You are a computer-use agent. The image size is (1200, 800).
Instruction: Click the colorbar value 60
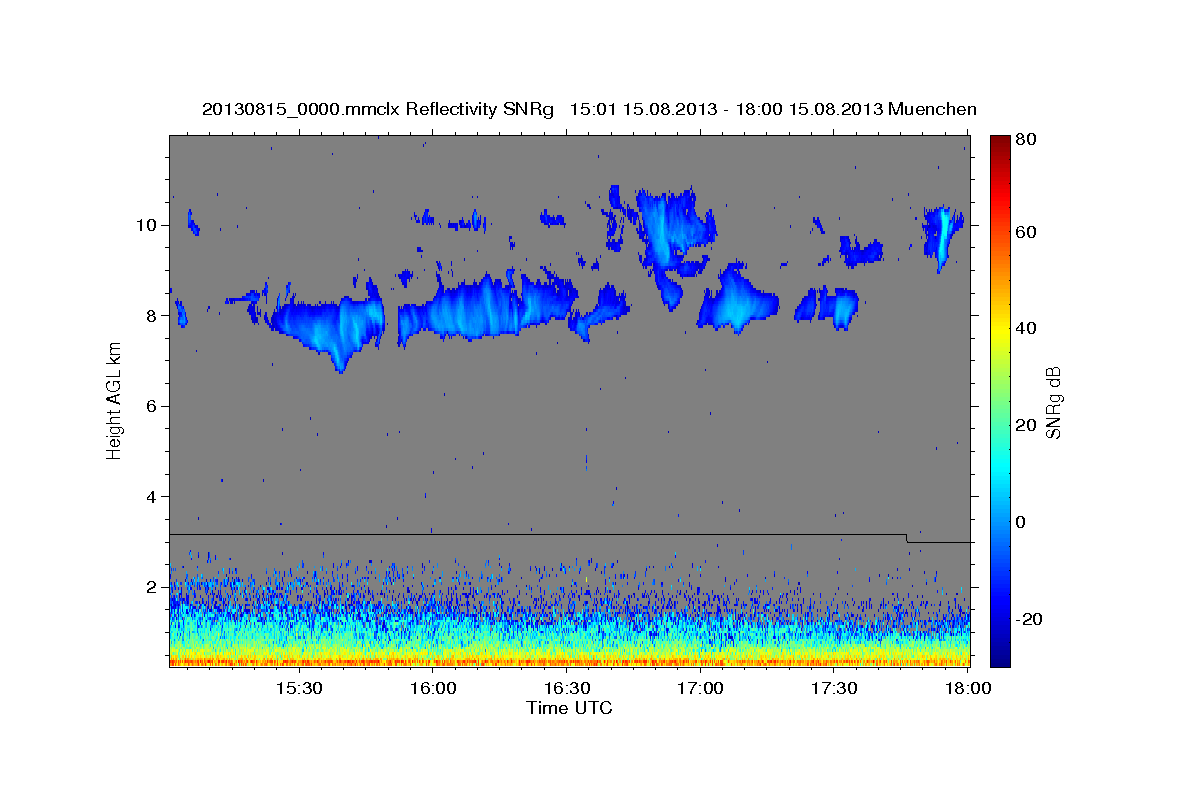click(1027, 232)
